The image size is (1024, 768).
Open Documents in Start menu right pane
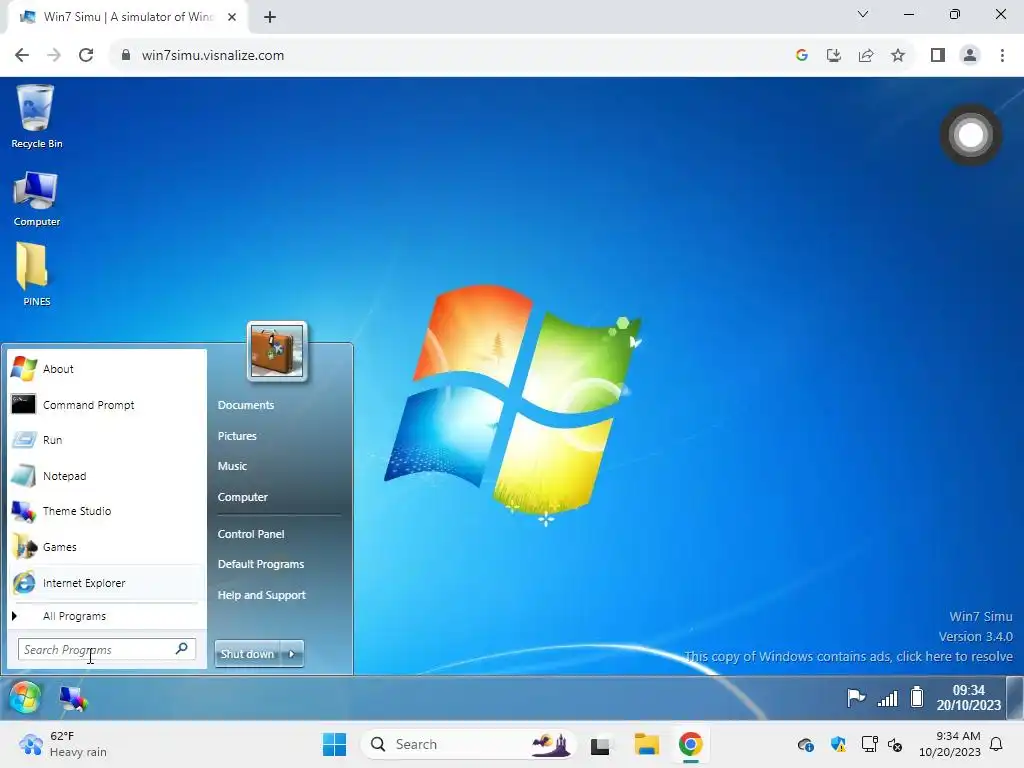click(x=246, y=405)
